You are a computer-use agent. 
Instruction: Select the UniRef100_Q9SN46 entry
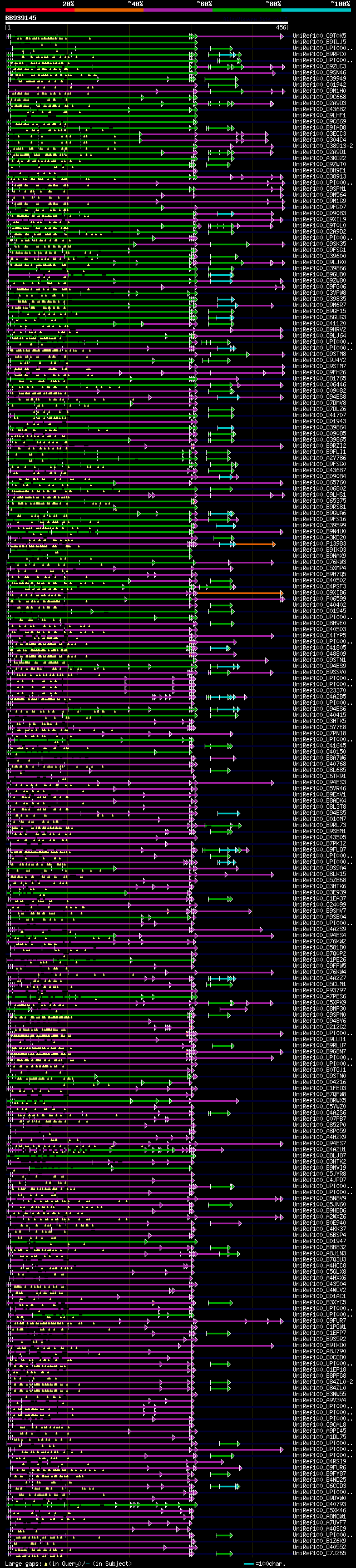[x=319, y=72]
